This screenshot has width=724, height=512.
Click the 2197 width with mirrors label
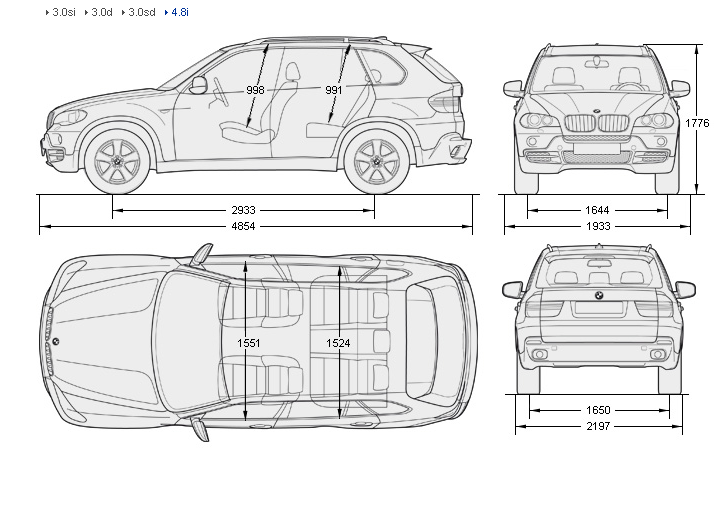click(x=598, y=428)
